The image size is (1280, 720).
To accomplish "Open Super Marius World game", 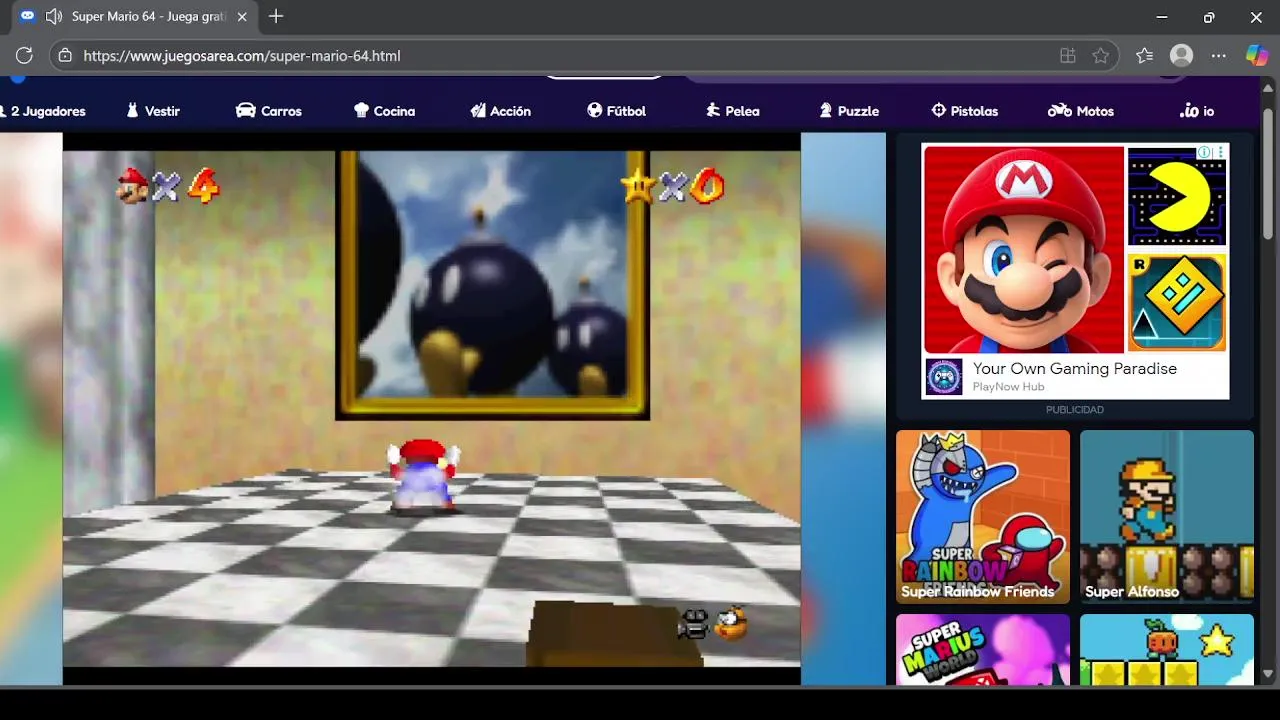I will pyautogui.click(x=983, y=649).
